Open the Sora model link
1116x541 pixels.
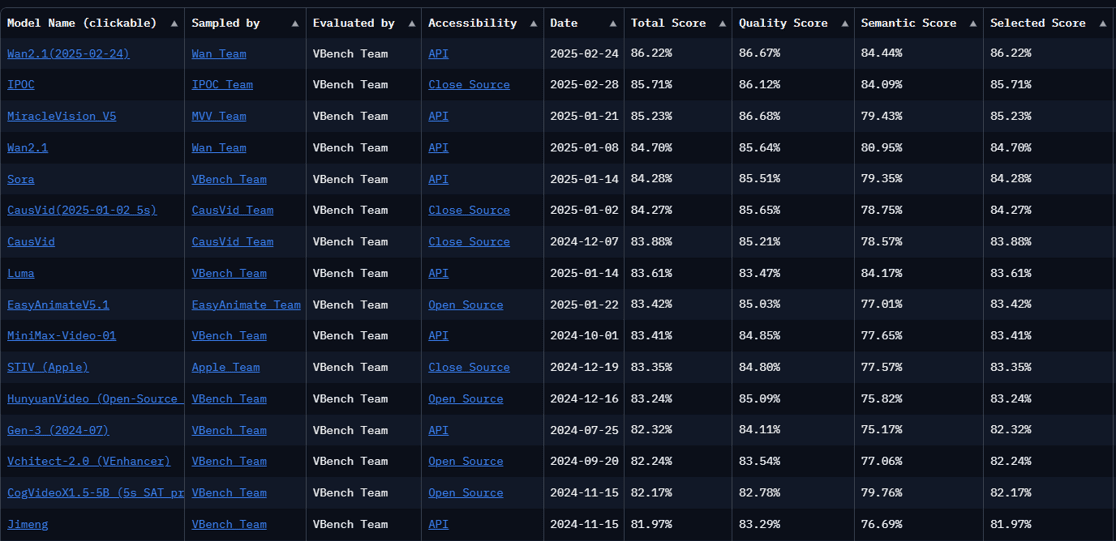[21, 179]
